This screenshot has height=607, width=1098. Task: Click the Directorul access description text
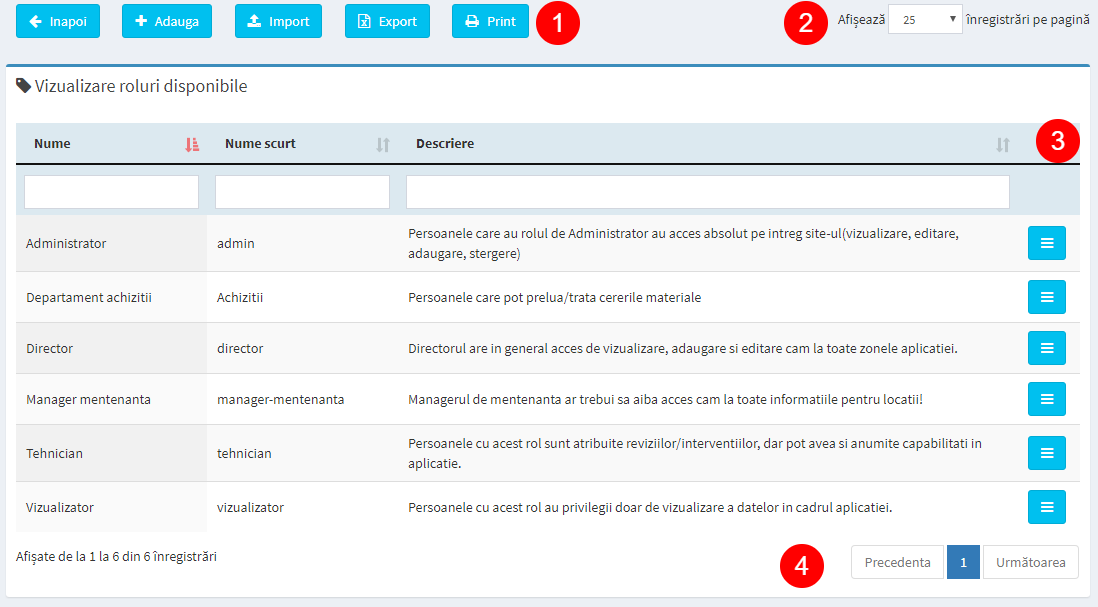click(683, 348)
